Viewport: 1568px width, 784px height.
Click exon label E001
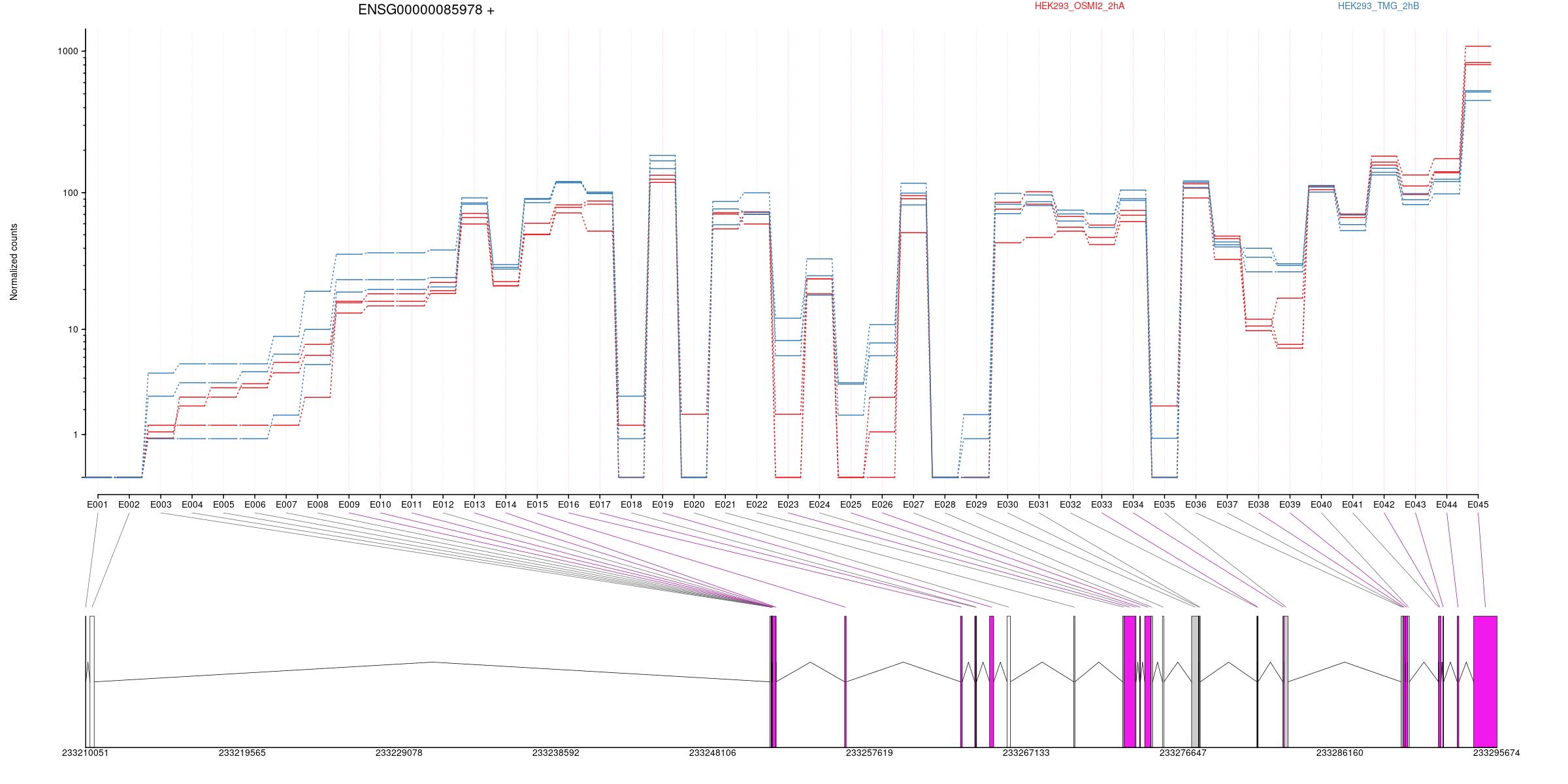pyautogui.click(x=97, y=504)
